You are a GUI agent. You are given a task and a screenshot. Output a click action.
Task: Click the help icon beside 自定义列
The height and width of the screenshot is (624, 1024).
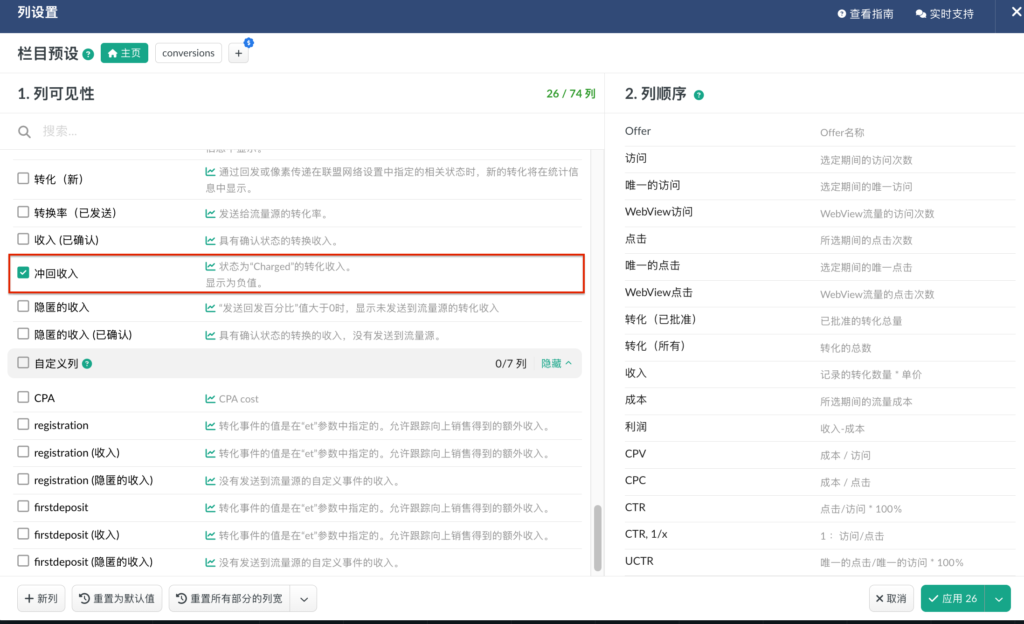point(87,364)
